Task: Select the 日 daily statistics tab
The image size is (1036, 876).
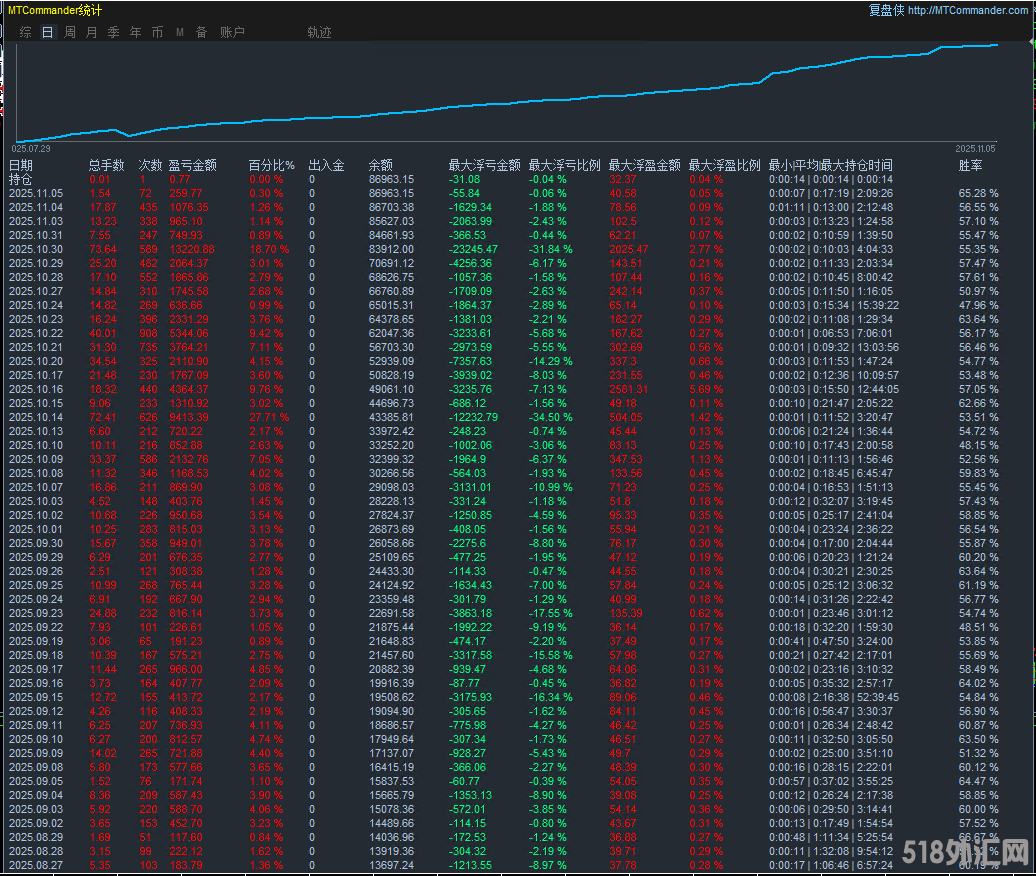Action: tap(48, 32)
